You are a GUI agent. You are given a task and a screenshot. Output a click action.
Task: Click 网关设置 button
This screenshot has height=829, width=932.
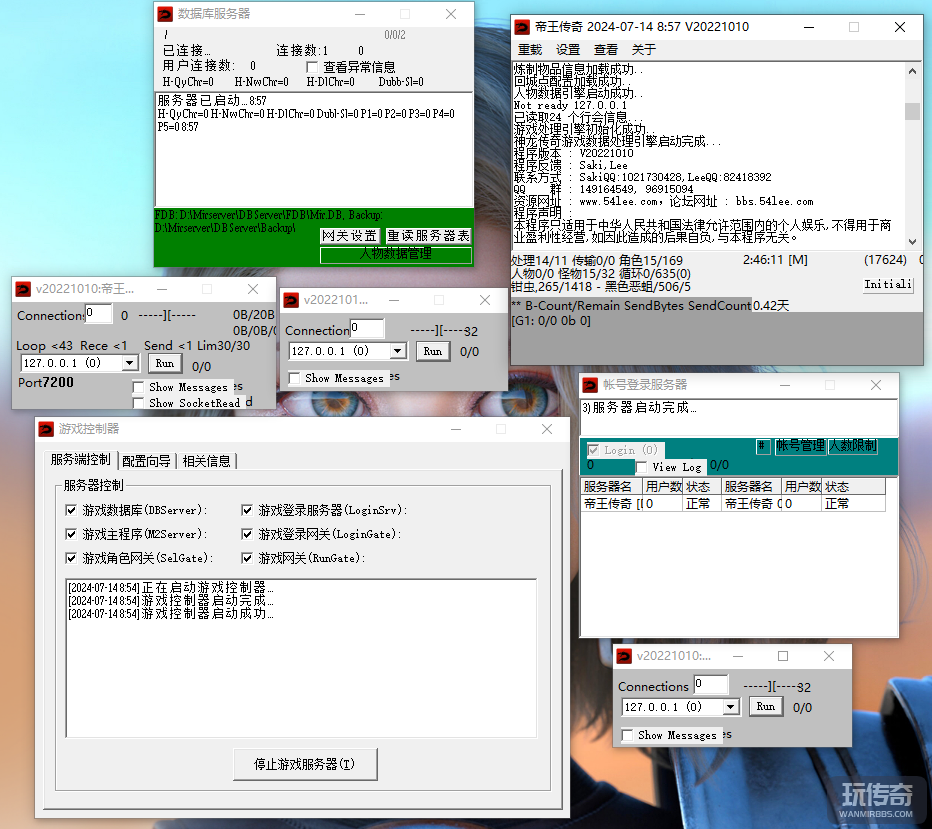coord(349,236)
